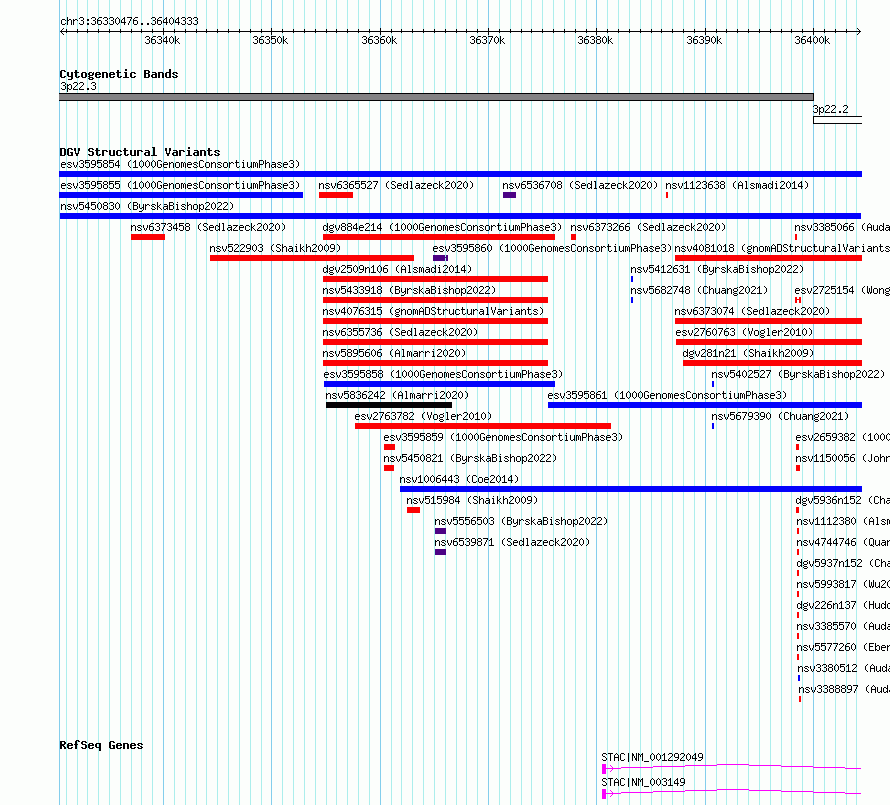Image resolution: width=890 pixels, height=805 pixels.
Task: Open dgv884e214 variant entry
Action: click(442, 228)
